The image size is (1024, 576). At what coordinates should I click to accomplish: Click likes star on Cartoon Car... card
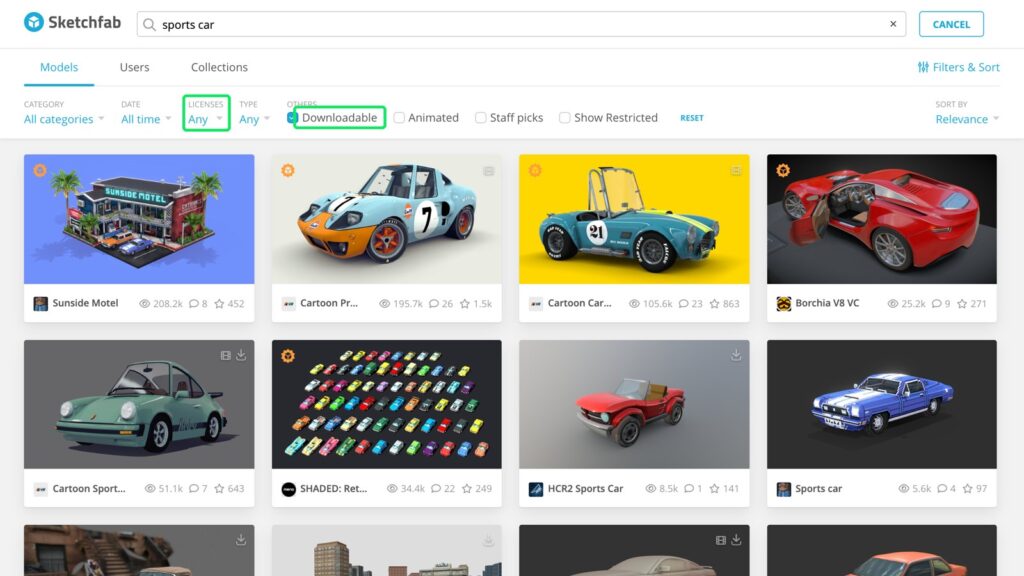(x=714, y=304)
